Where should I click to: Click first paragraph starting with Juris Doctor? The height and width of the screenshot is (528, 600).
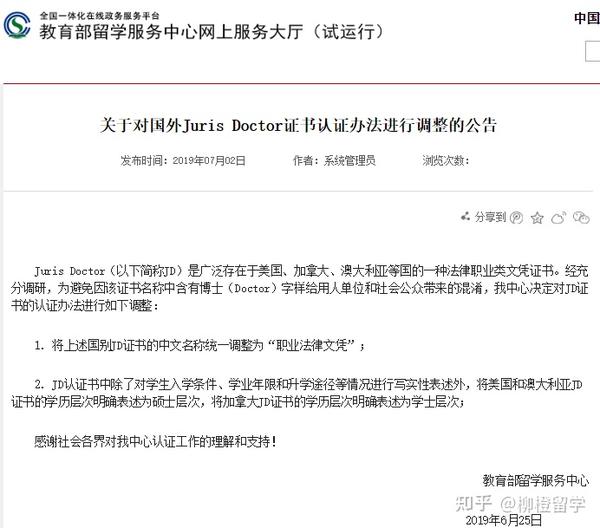[x=300, y=288]
